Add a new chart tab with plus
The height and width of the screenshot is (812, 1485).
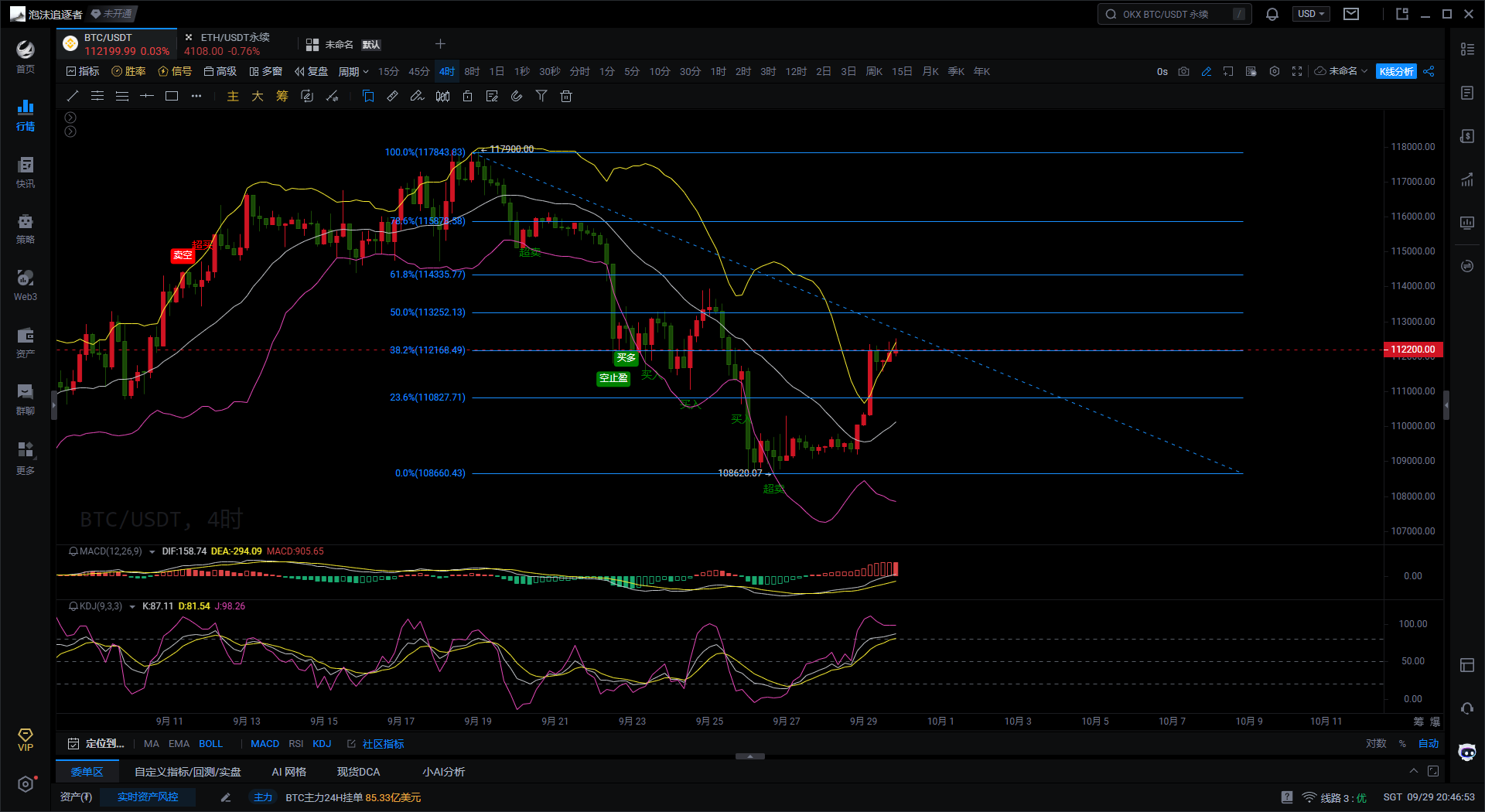[x=440, y=44]
